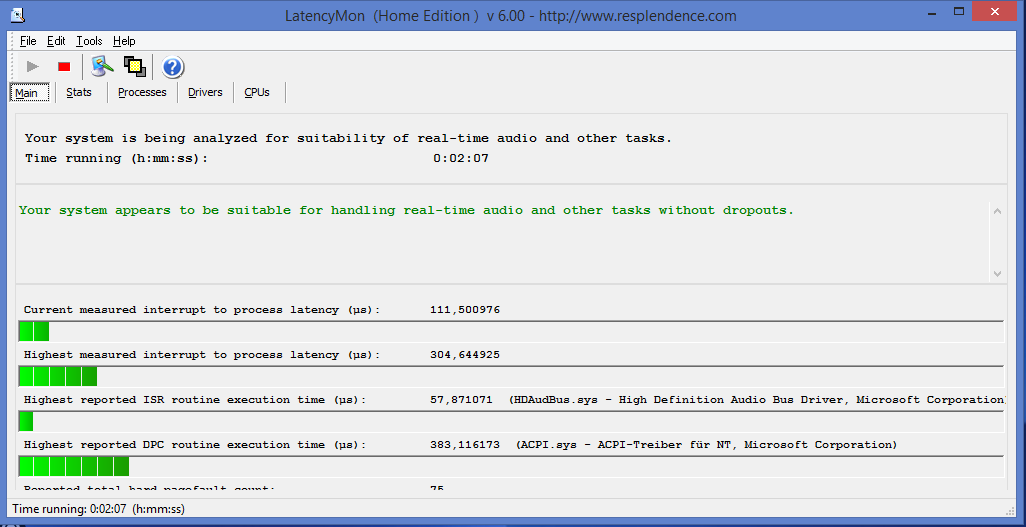Click scroll down arrow in message box
The height and width of the screenshot is (527, 1026).
(x=997, y=274)
